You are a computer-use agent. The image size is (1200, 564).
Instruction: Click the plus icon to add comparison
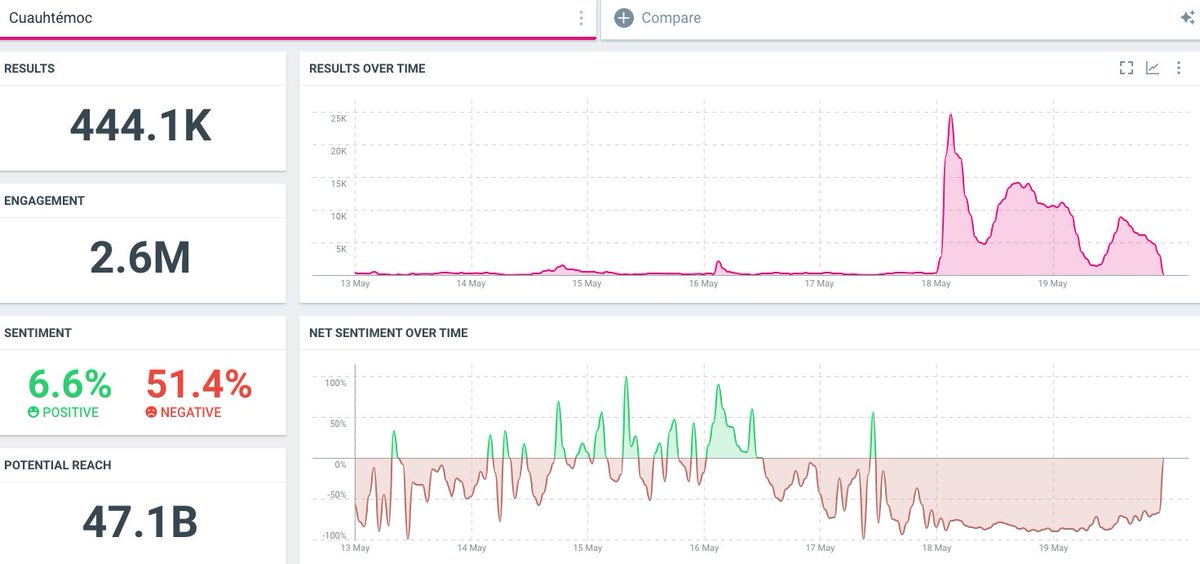coord(624,18)
